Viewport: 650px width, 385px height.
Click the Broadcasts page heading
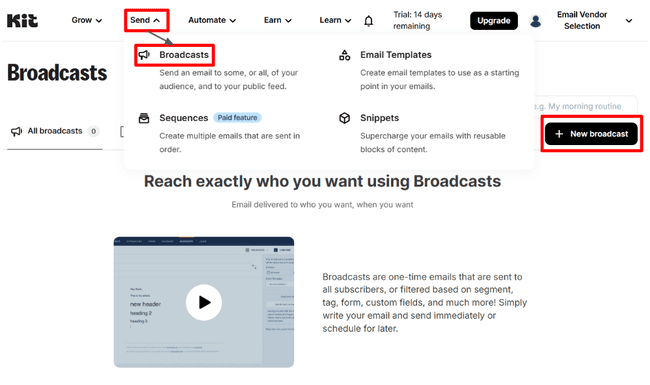click(57, 73)
